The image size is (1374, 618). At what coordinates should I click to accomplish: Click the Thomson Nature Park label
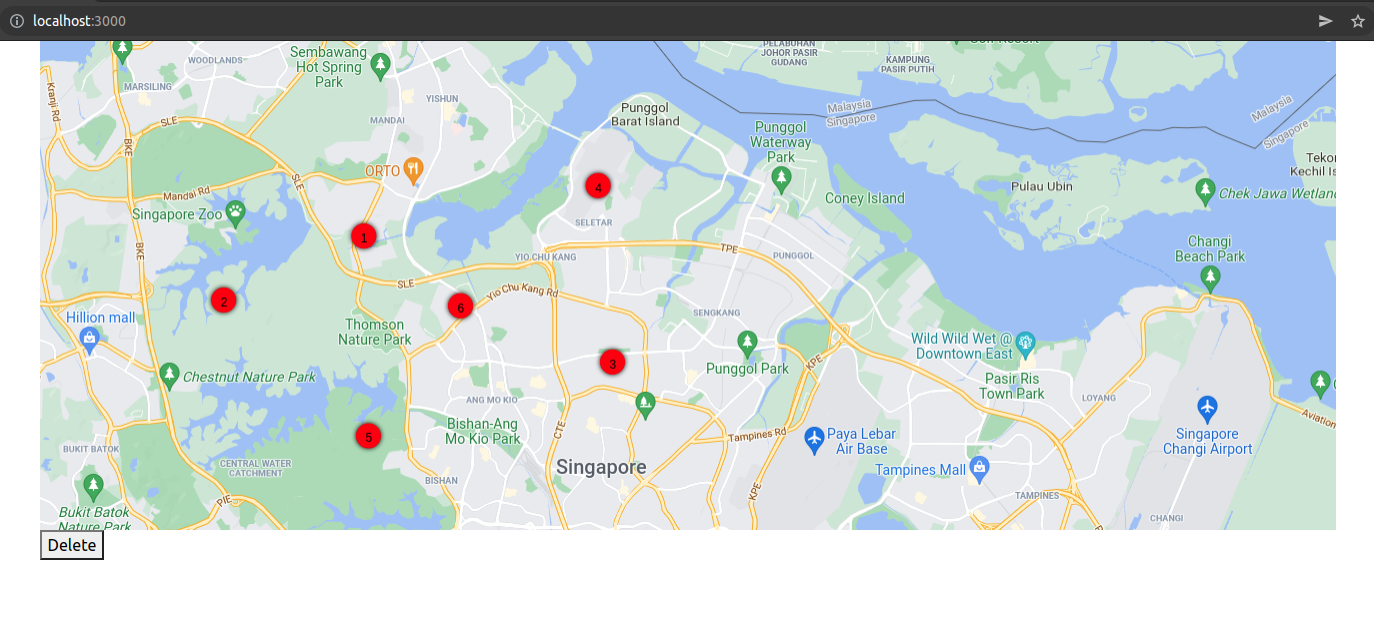375,332
